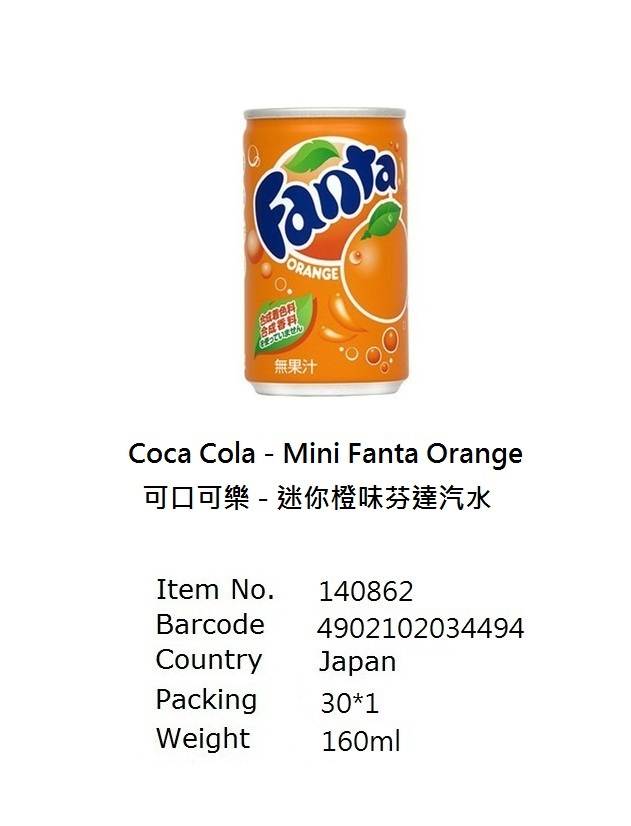The width and height of the screenshot is (631, 826).
Task: Click the Packing value 30*1
Action: (350, 703)
